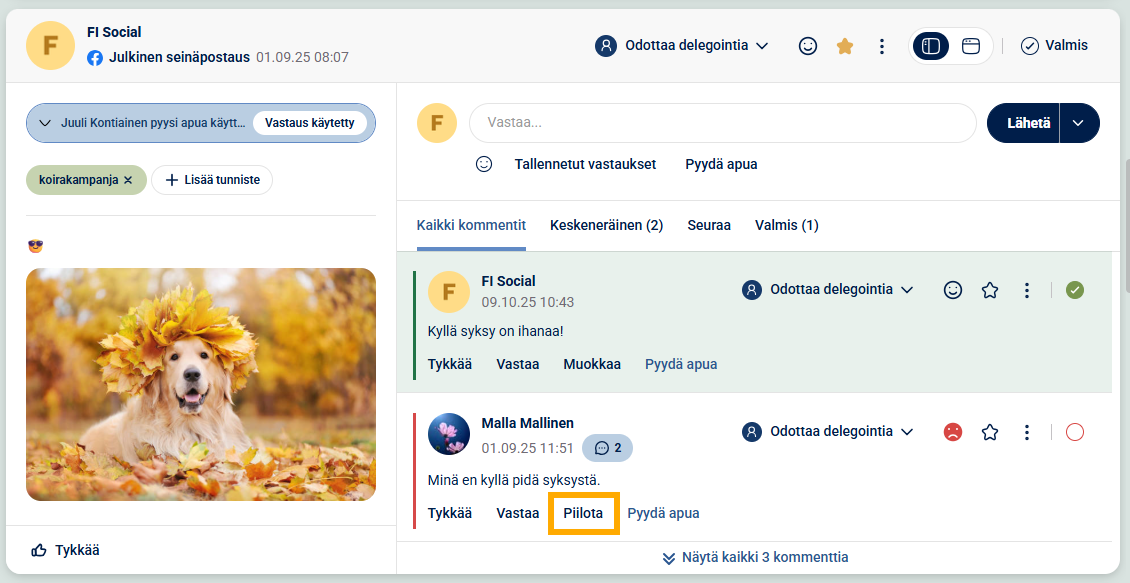Open the sentiment smiley icon in header

click(x=808, y=46)
